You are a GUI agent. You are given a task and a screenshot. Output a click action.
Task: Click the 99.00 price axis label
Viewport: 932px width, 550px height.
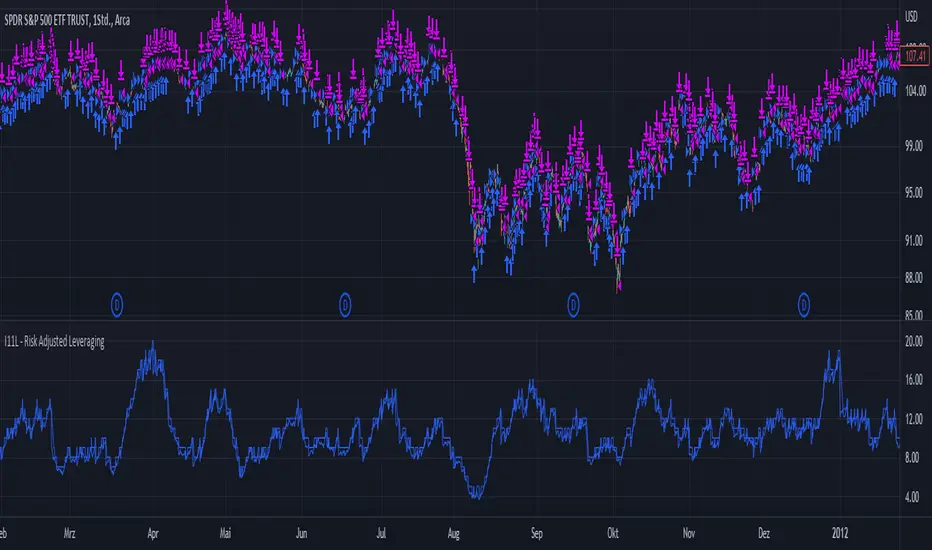coord(914,146)
